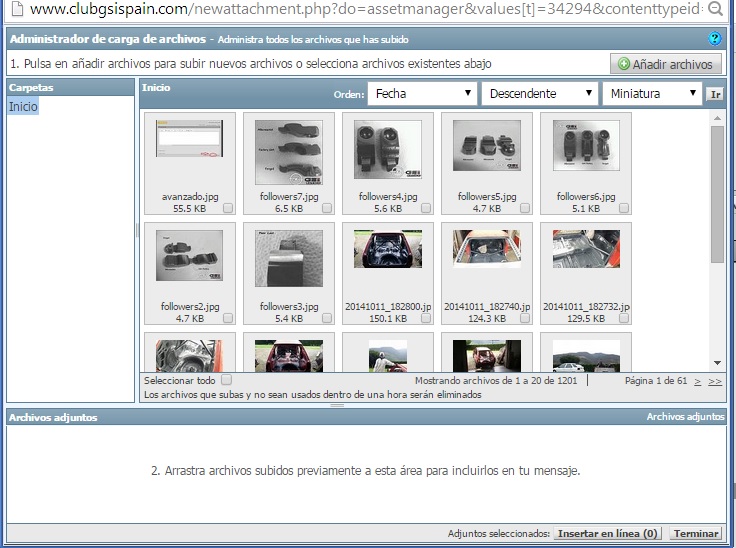This screenshot has width=736, height=548.
Task: Open the Miniatura view mode dropdown
Action: click(x=651, y=94)
